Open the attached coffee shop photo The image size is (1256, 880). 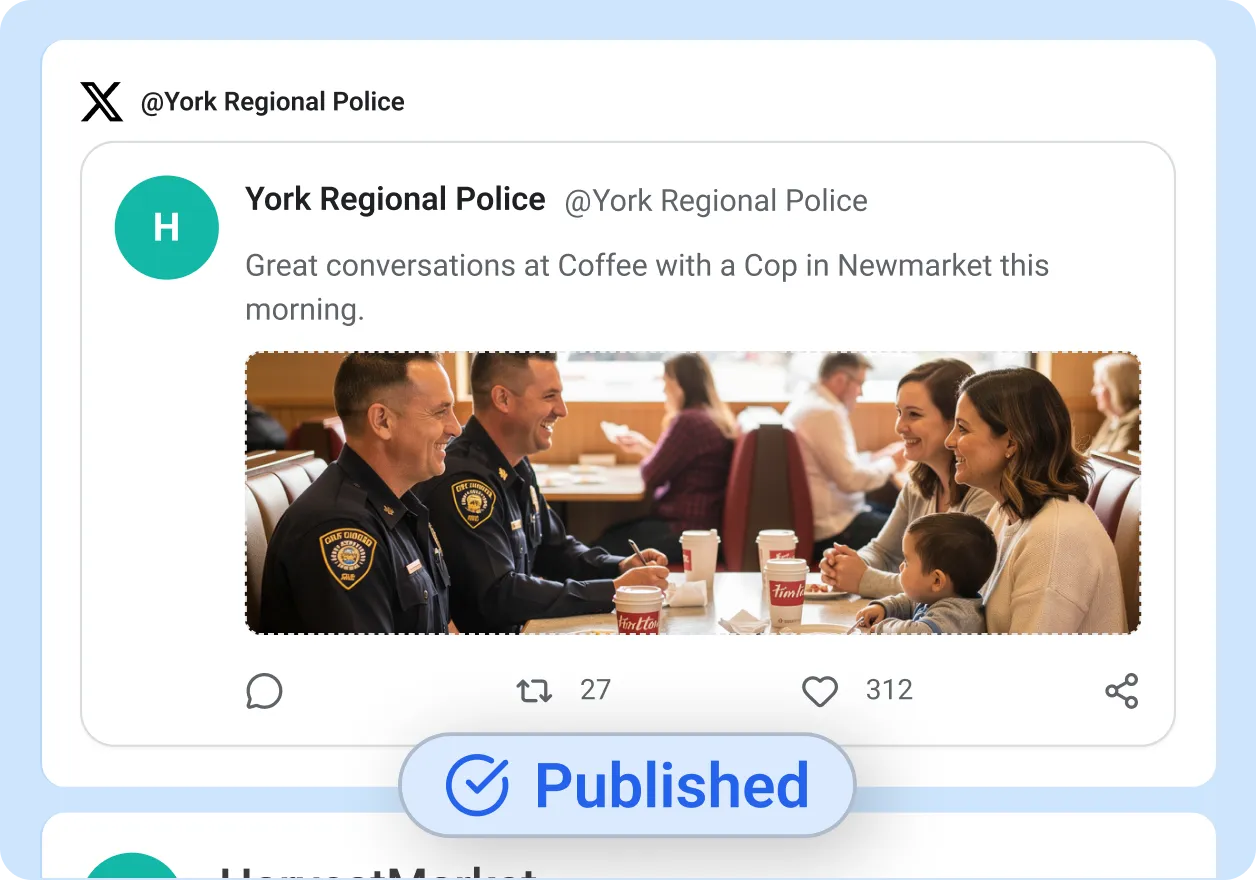point(693,493)
